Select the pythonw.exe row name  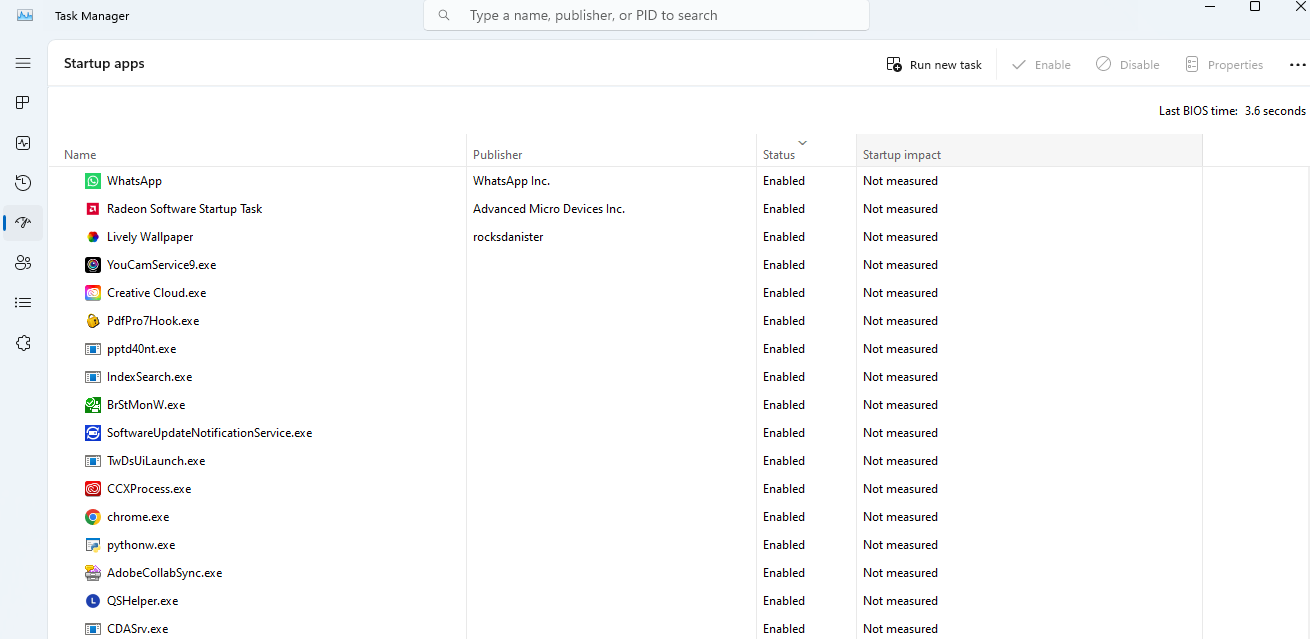coord(141,545)
